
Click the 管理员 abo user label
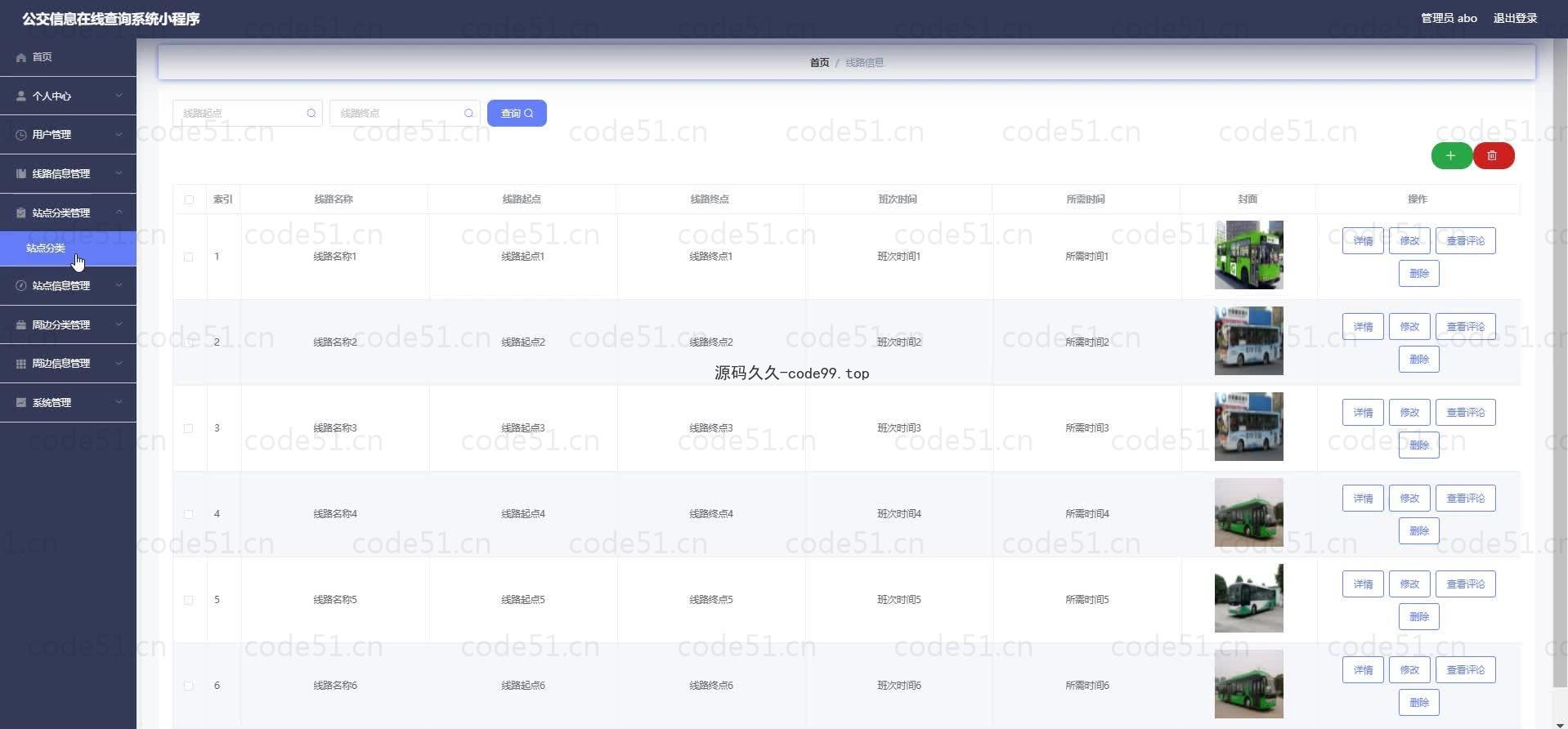[1449, 18]
